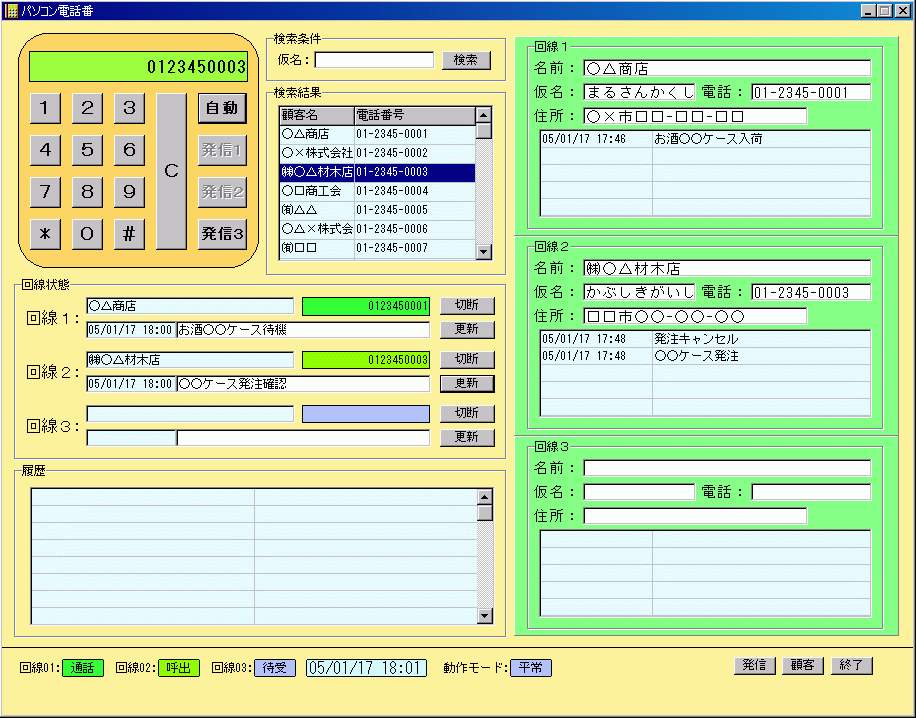Click the 発信2 button
The height and width of the screenshot is (718, 916).
222,192
